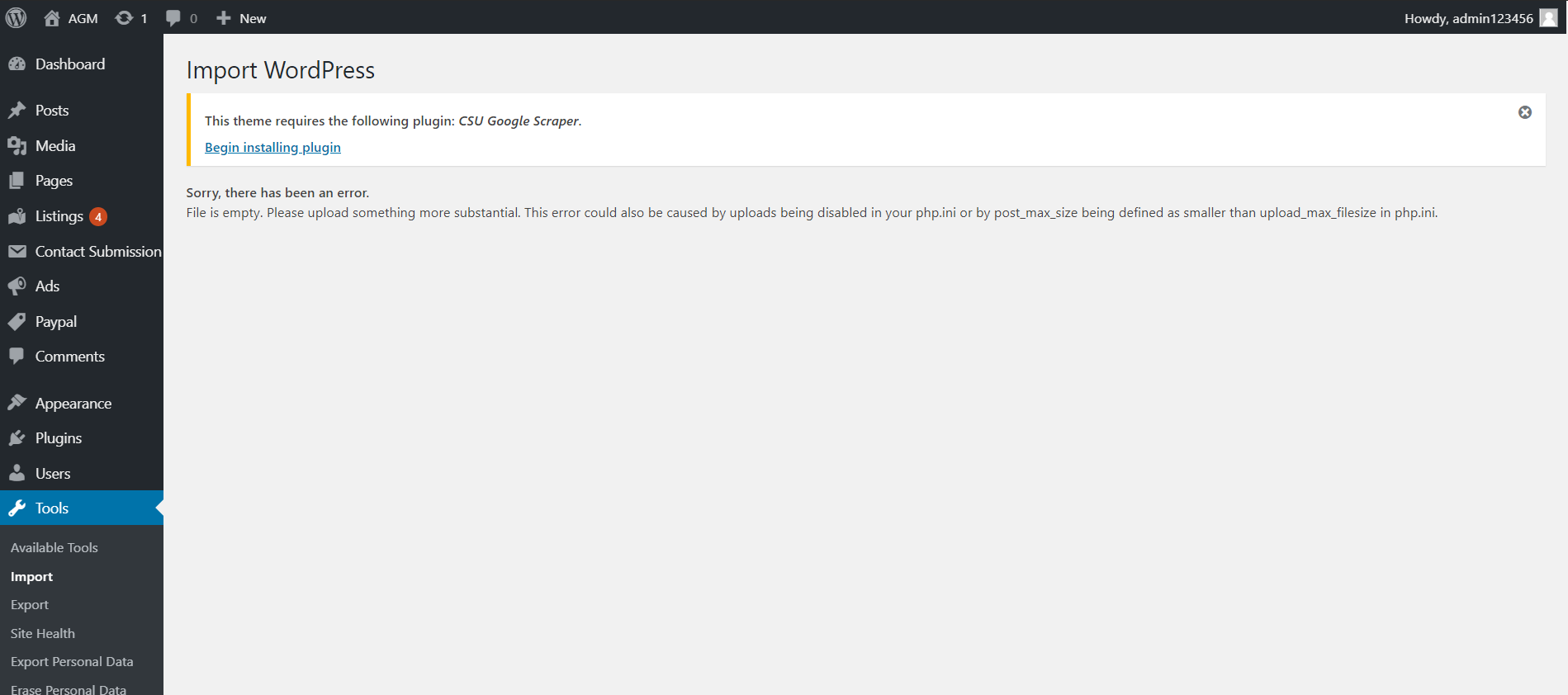This screenshot has width=1568, height=695.
Task: Open the Erase Personal Data link
Action: coord(69,688)
